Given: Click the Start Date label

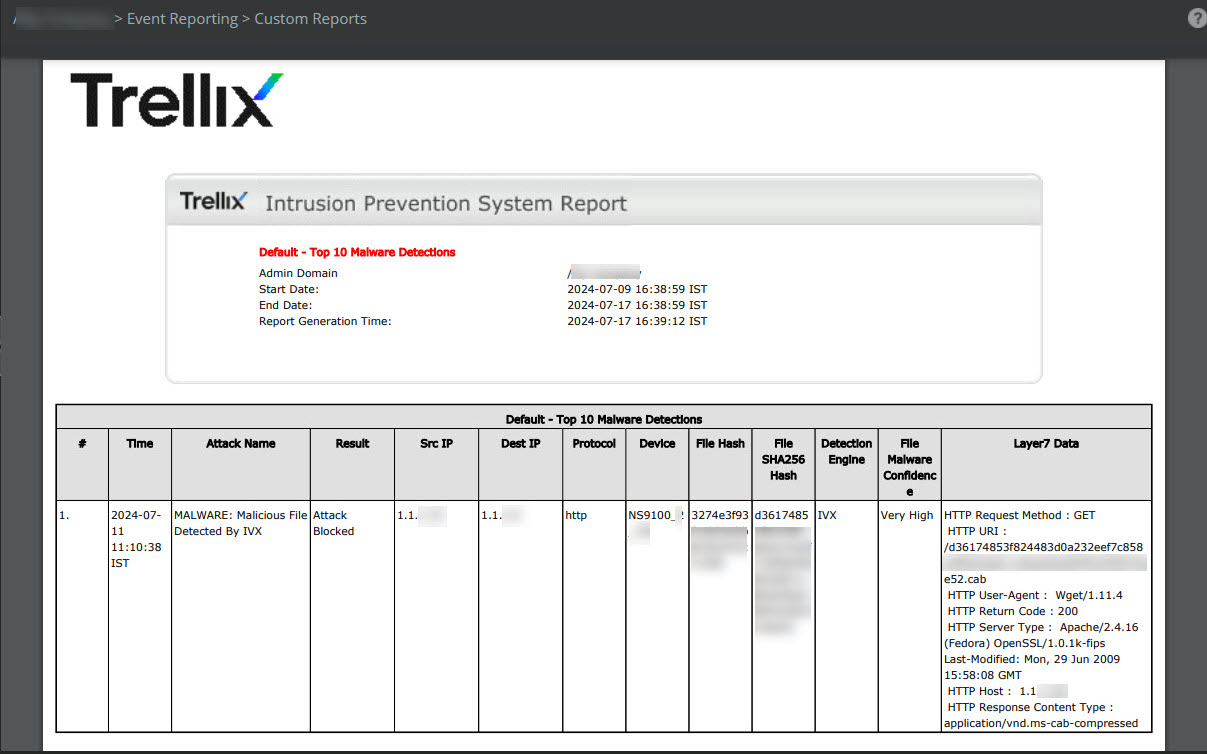Looking at the screenshot, I should (289, 289).
